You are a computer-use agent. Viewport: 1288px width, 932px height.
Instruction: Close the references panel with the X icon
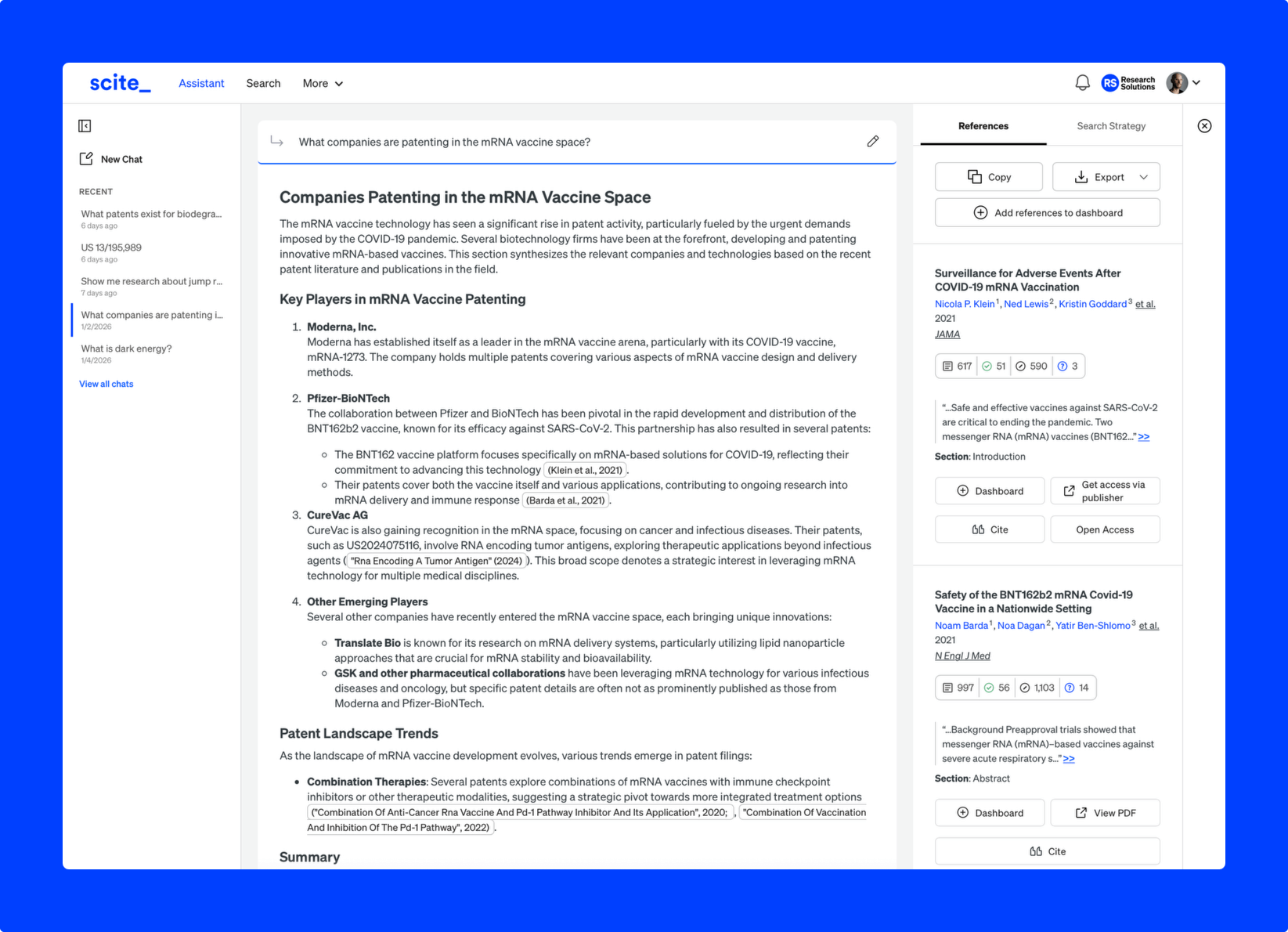tap(1204, 126)
